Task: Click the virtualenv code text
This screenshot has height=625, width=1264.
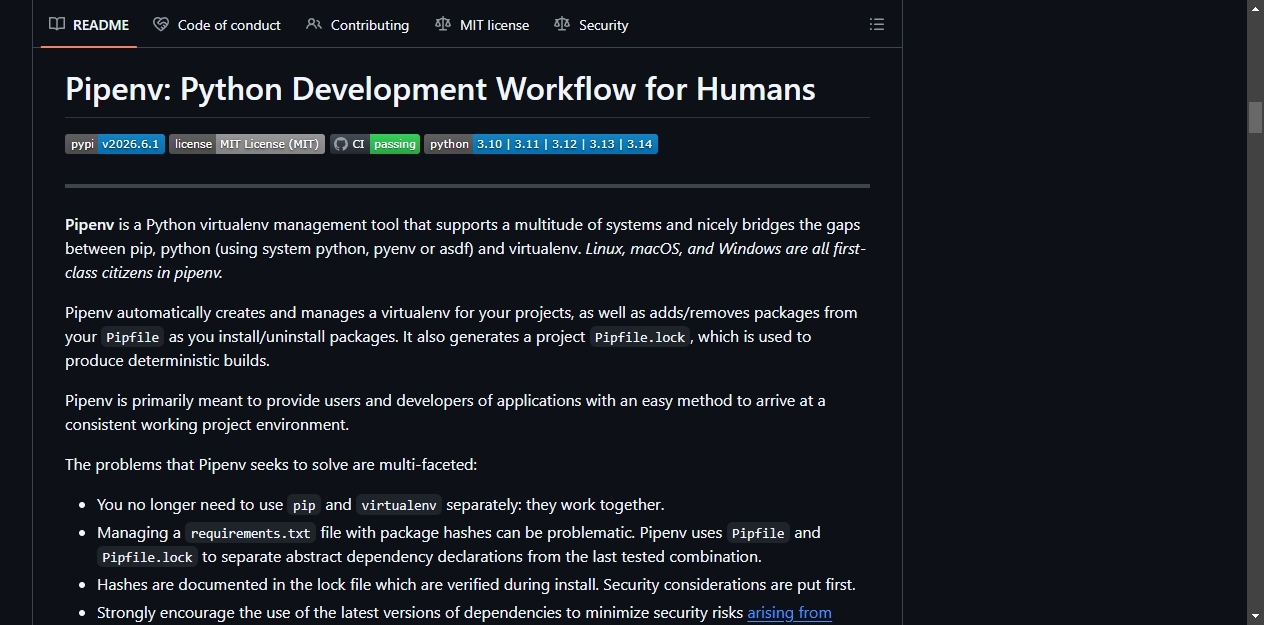Action: point(399,505)
